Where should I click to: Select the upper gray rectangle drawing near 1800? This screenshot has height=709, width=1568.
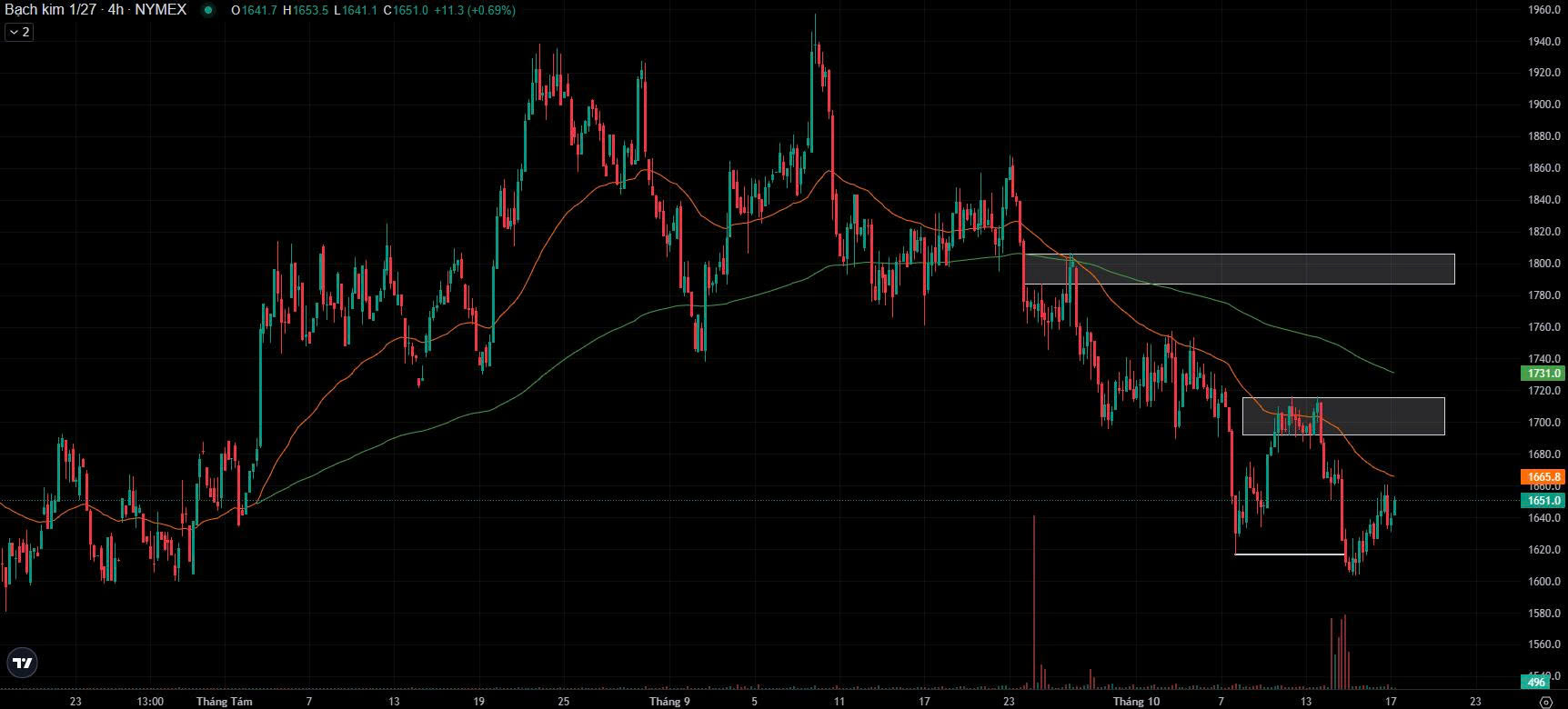1239,269
